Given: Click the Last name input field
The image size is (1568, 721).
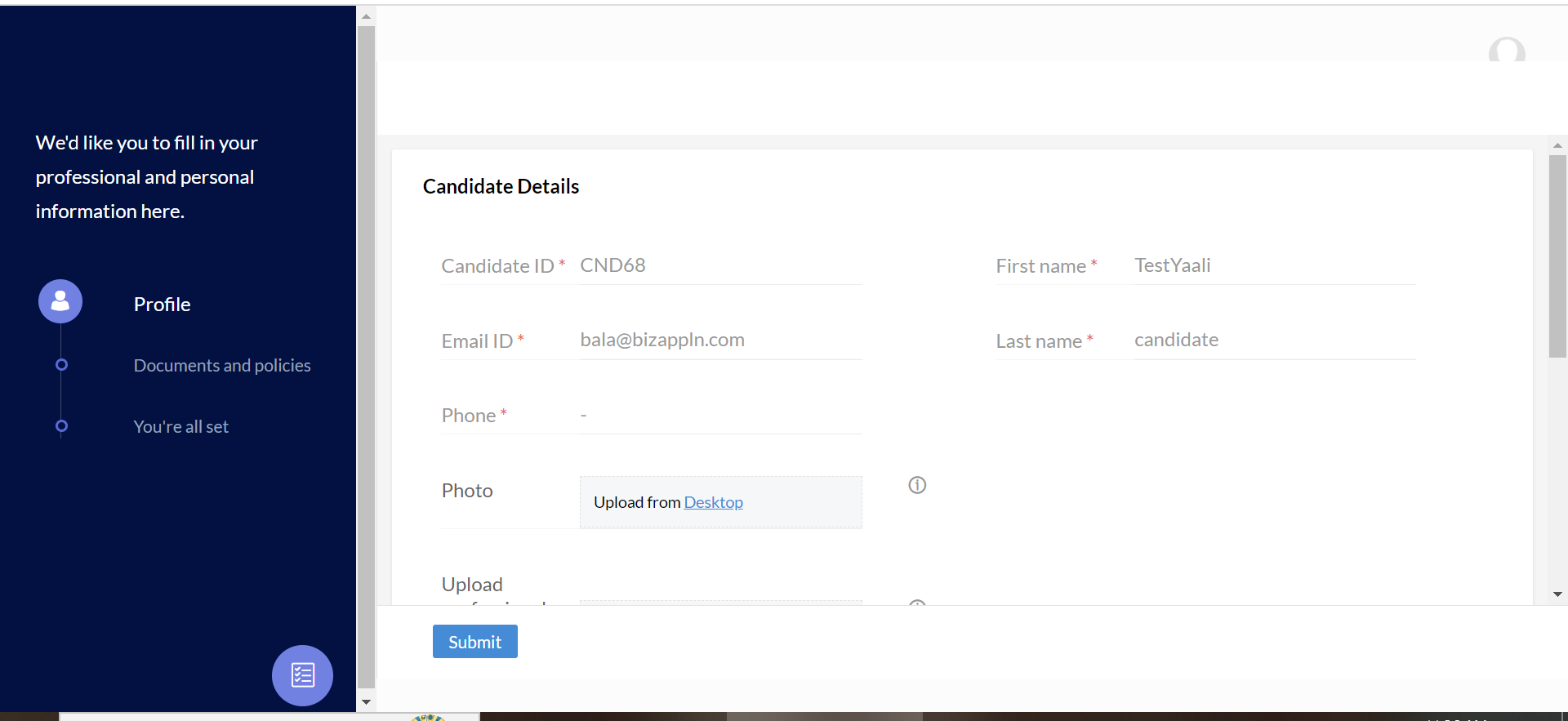Looking at the screenshot, I should tap(1274, 340).
